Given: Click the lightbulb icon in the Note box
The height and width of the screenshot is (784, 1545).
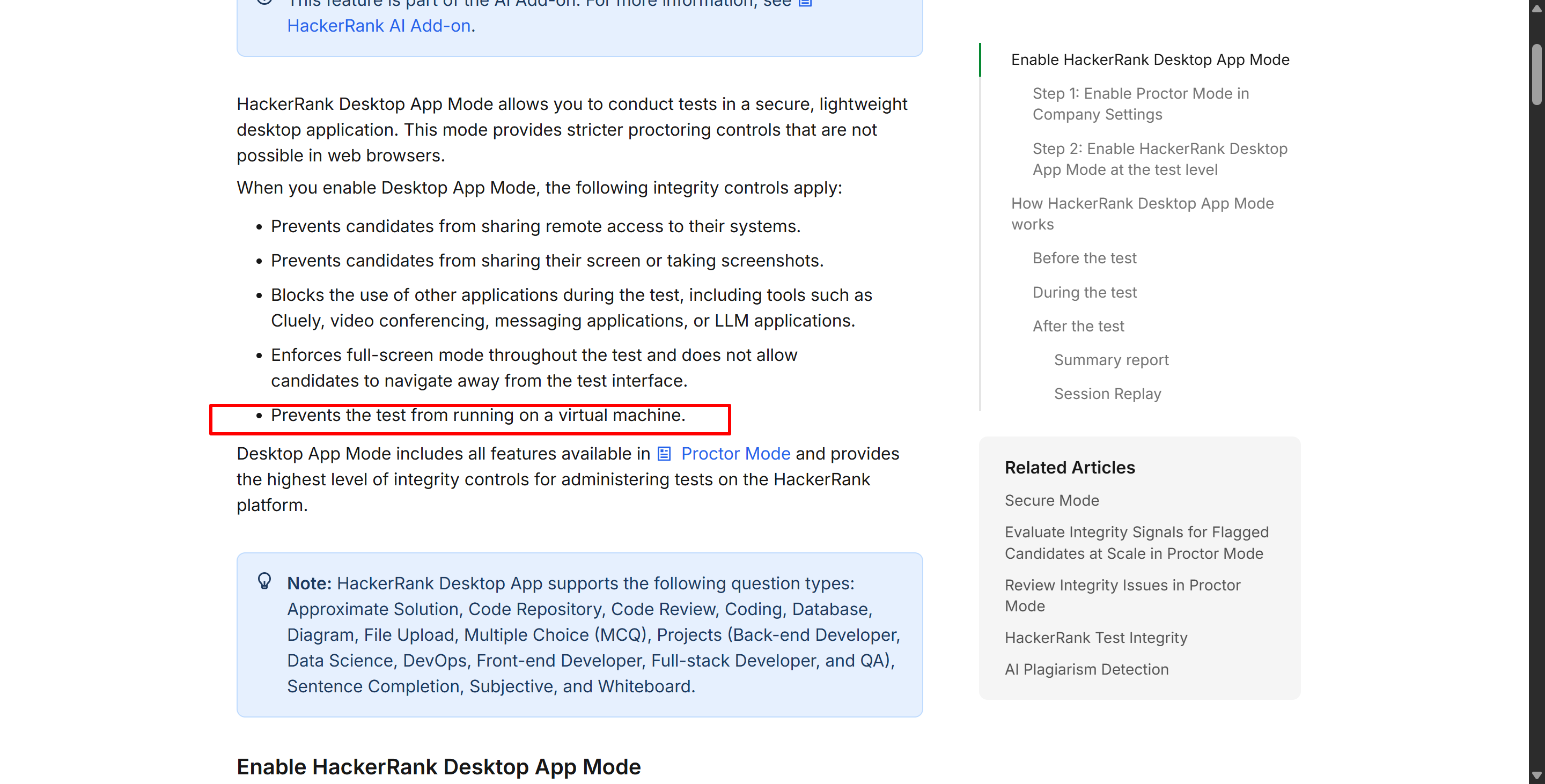Looking at the screenshot, I should [x=264, y=581].
